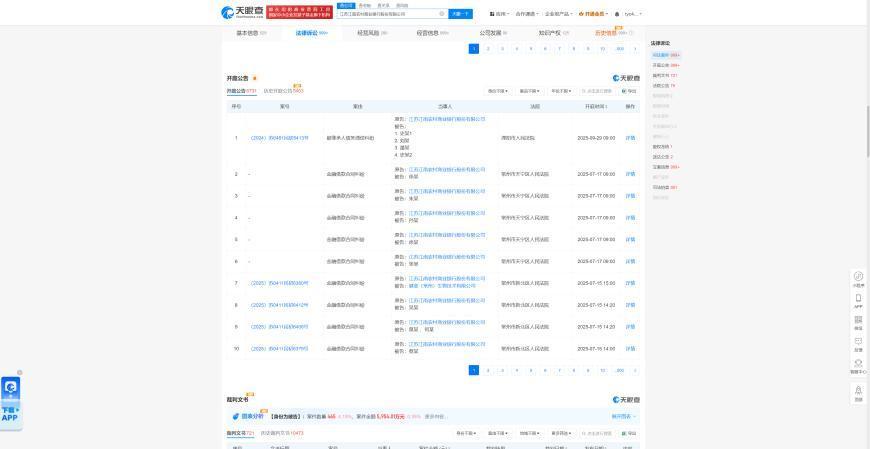Open the 年份不限 filter for 开庭公告
Viewport: 870px width, 449px height.
[561, 91]
